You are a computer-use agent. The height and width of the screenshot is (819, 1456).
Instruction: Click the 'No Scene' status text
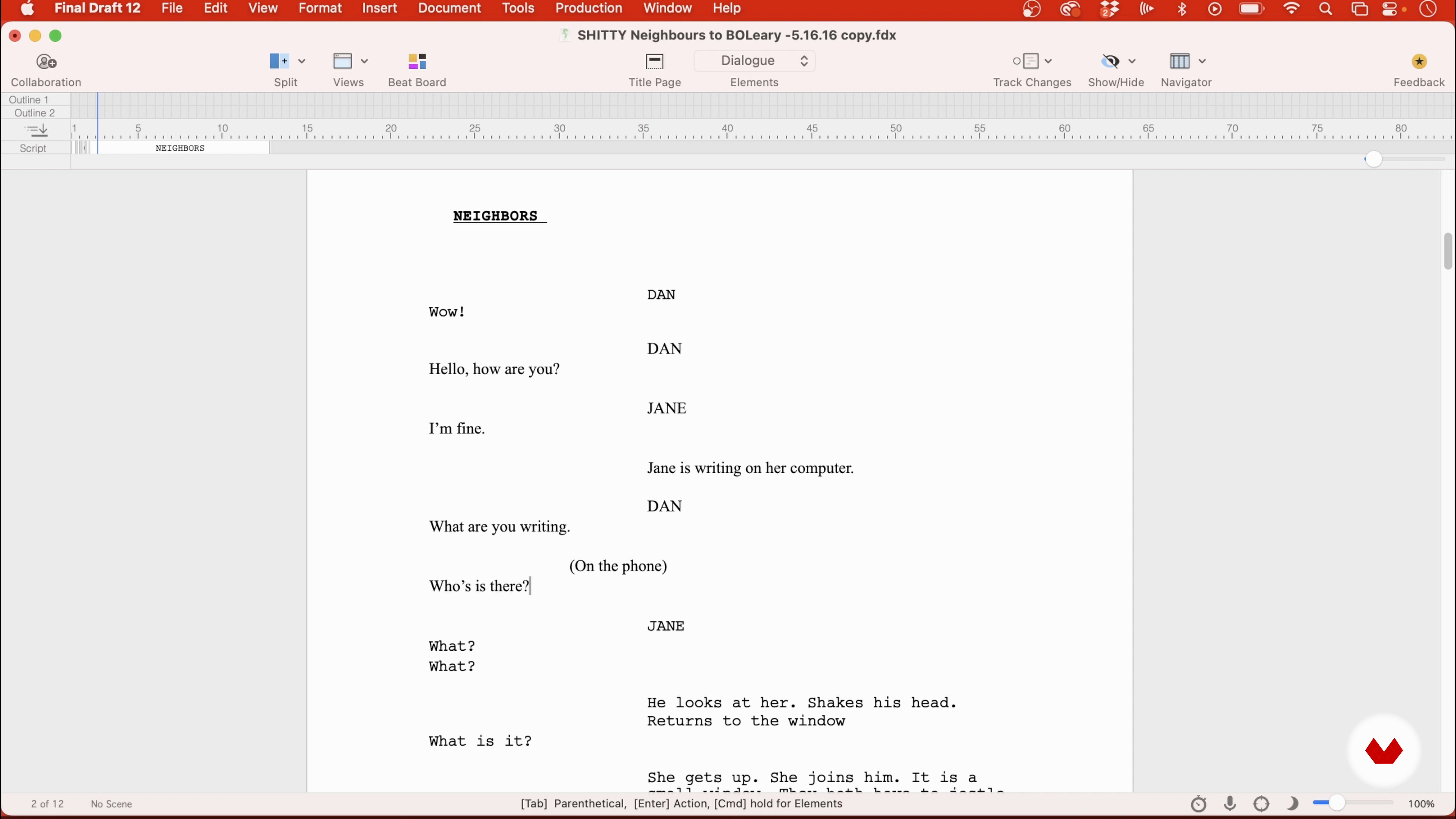(111, 804)
